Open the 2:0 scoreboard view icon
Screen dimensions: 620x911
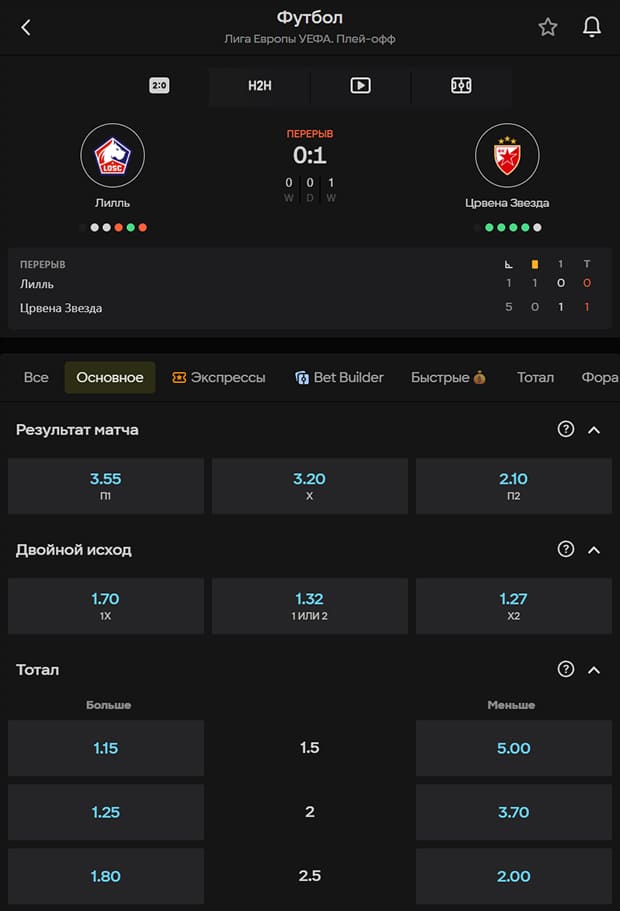point(159,85)
